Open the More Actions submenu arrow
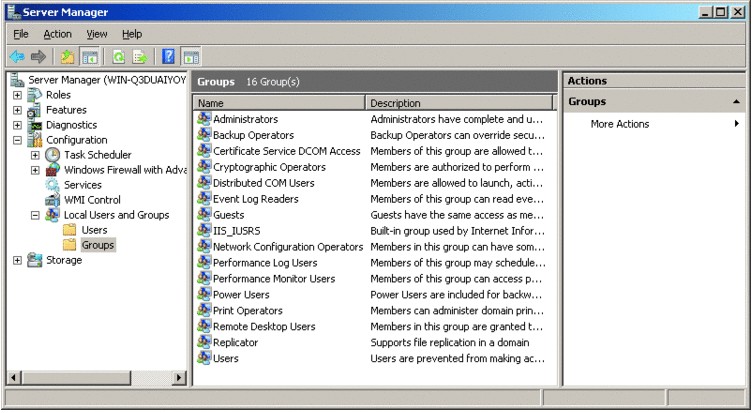Viewport: 753px width, 413px height. (736, 124)
